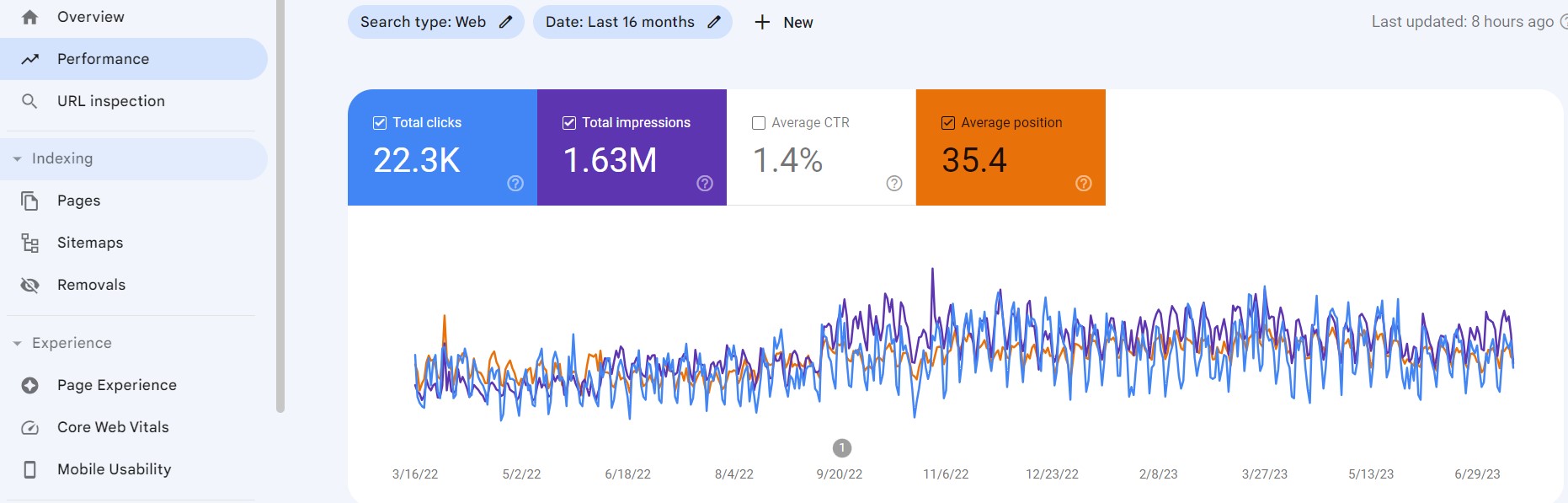This screenshot has height=503, width=1568.
Task: Add a New filter
Action: (x=783, y=22)
